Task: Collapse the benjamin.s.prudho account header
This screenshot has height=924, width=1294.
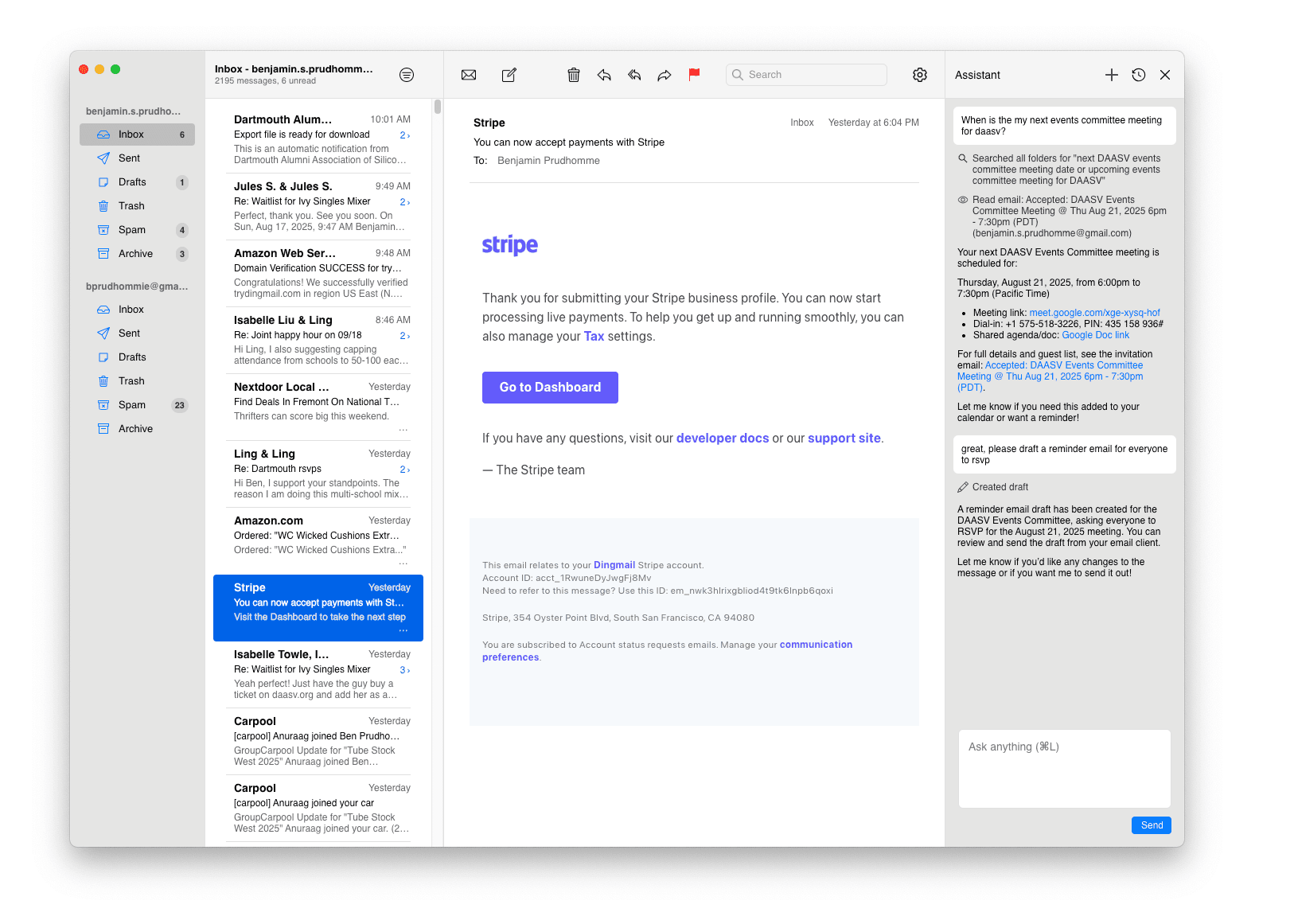Action: tap(134, 111)
